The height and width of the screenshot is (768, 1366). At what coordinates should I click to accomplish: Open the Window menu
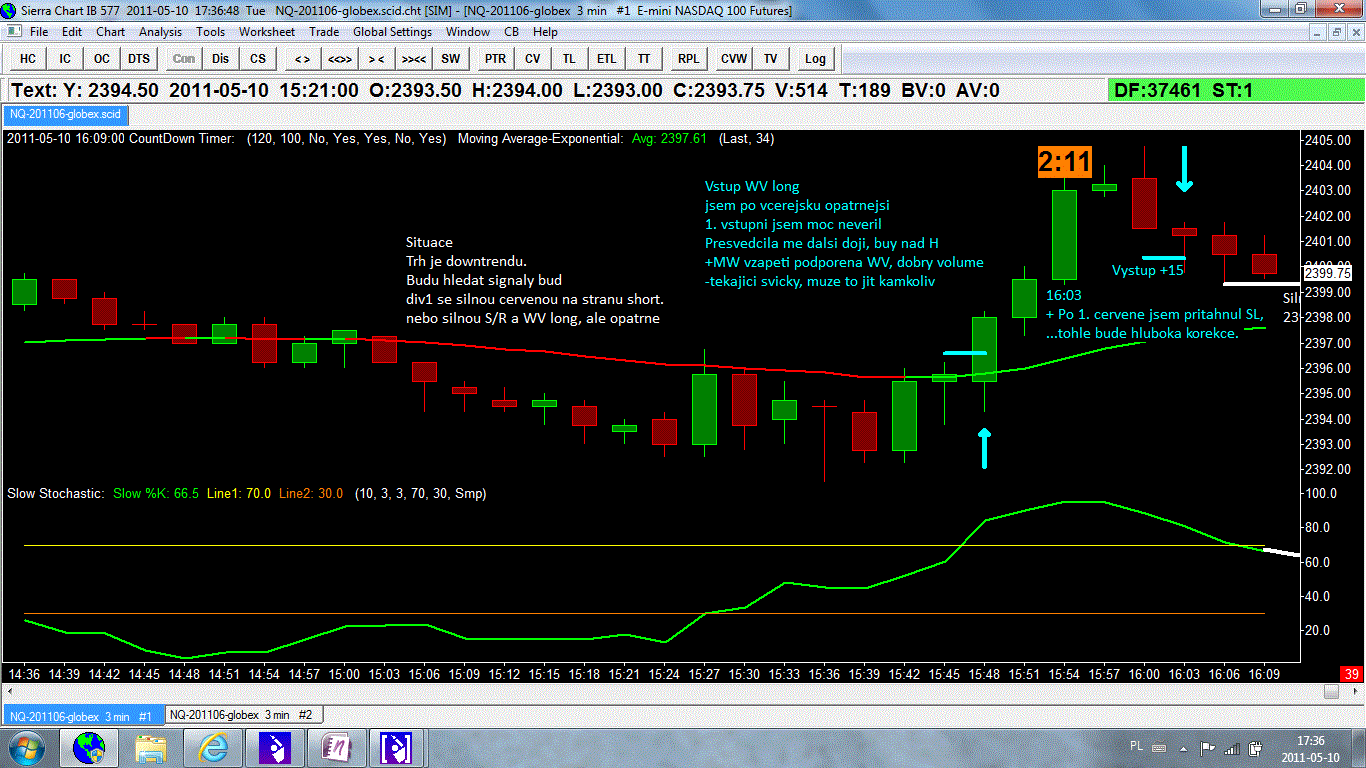click(x=467, y=32)
